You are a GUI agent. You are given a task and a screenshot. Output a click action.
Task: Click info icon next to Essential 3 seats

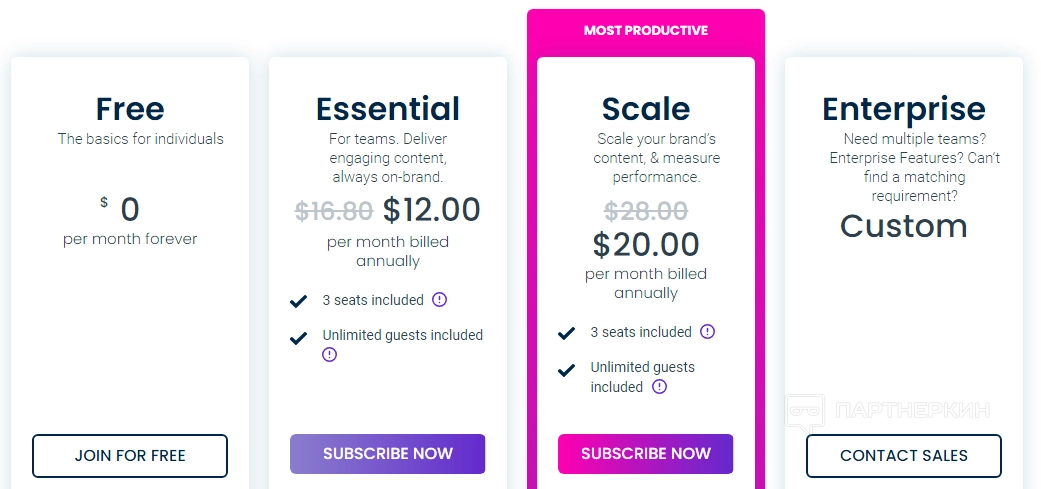[x=439, y=300]
